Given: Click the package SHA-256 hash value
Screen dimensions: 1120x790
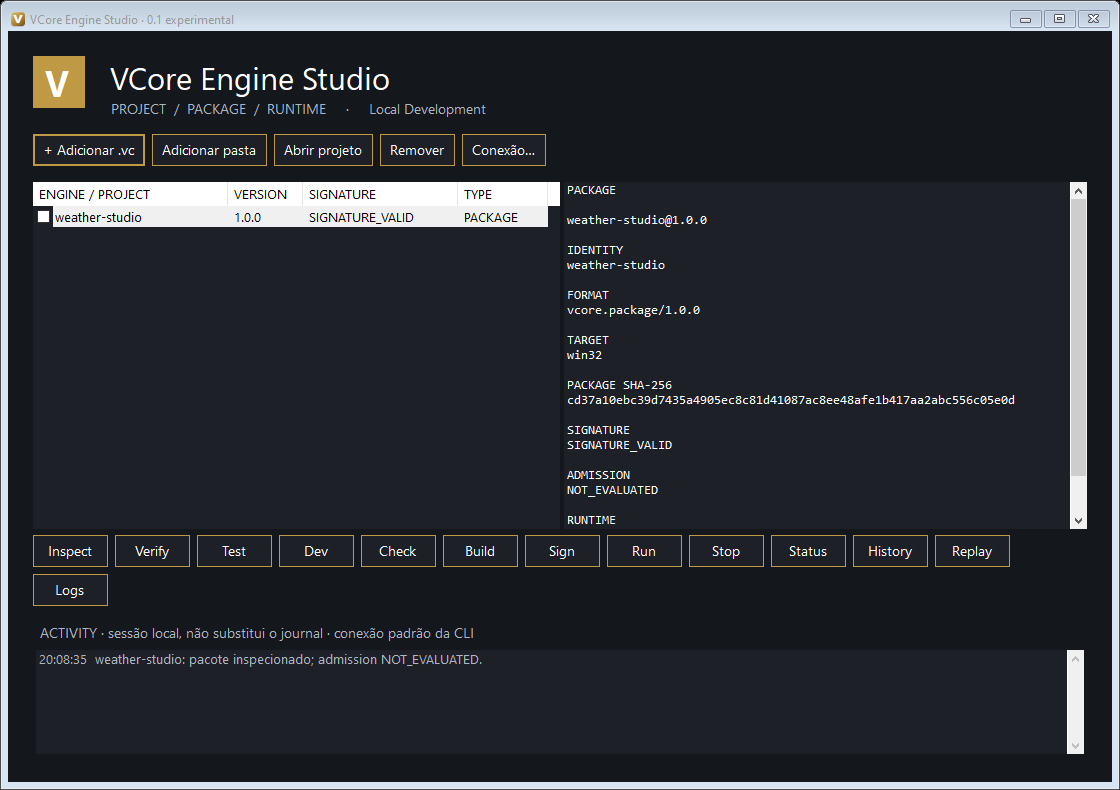Looking at the screenshot, I should [791, 400].
